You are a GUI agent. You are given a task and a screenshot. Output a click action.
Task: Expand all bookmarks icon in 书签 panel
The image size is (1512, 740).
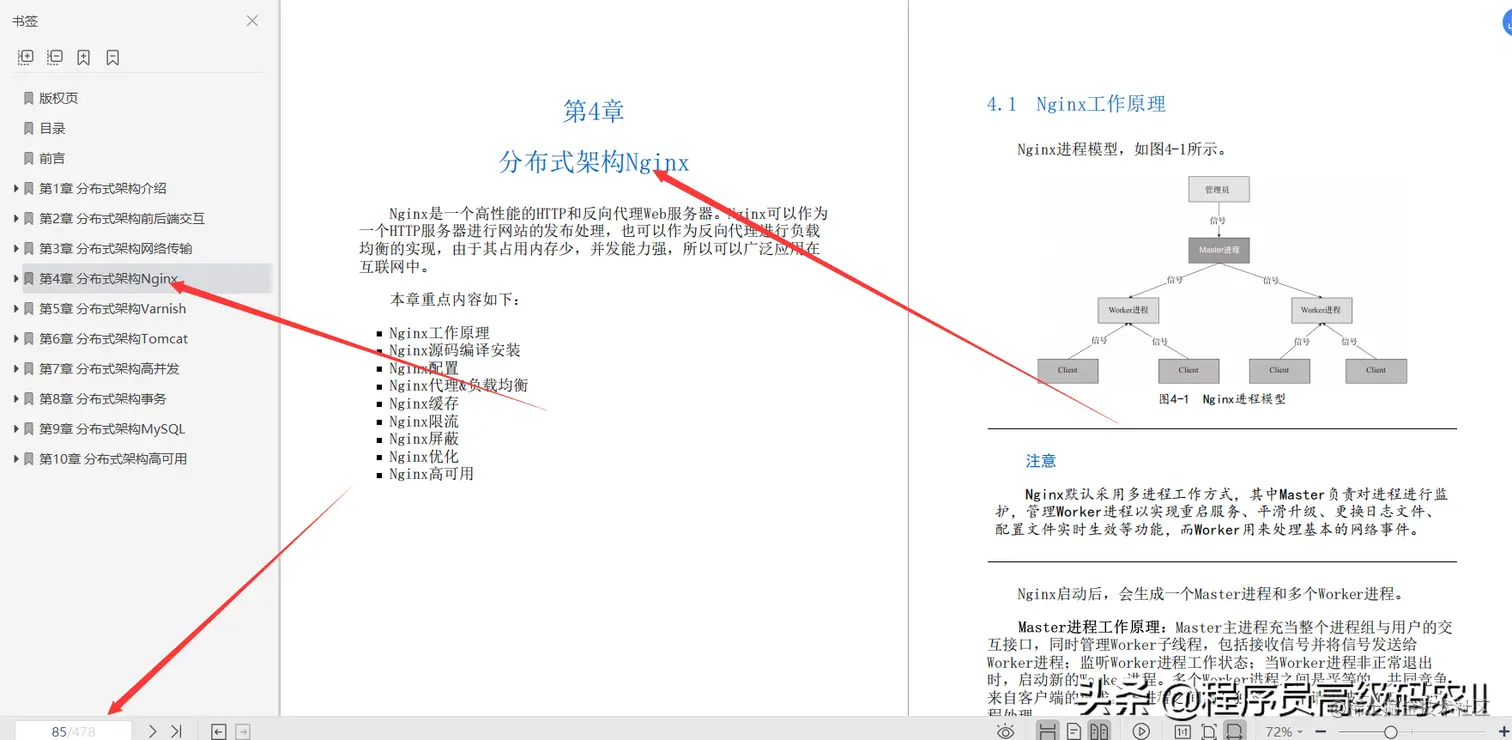point(26,57)
